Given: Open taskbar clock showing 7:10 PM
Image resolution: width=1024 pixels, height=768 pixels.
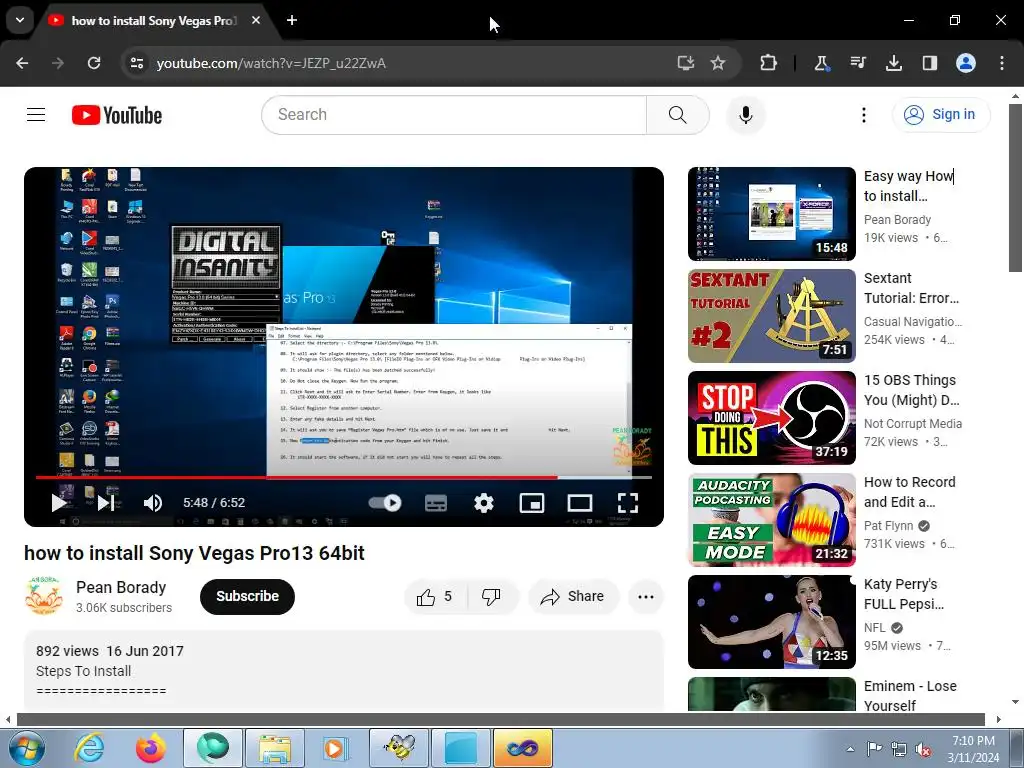Looking at the screenshot, I should [973, 749].
